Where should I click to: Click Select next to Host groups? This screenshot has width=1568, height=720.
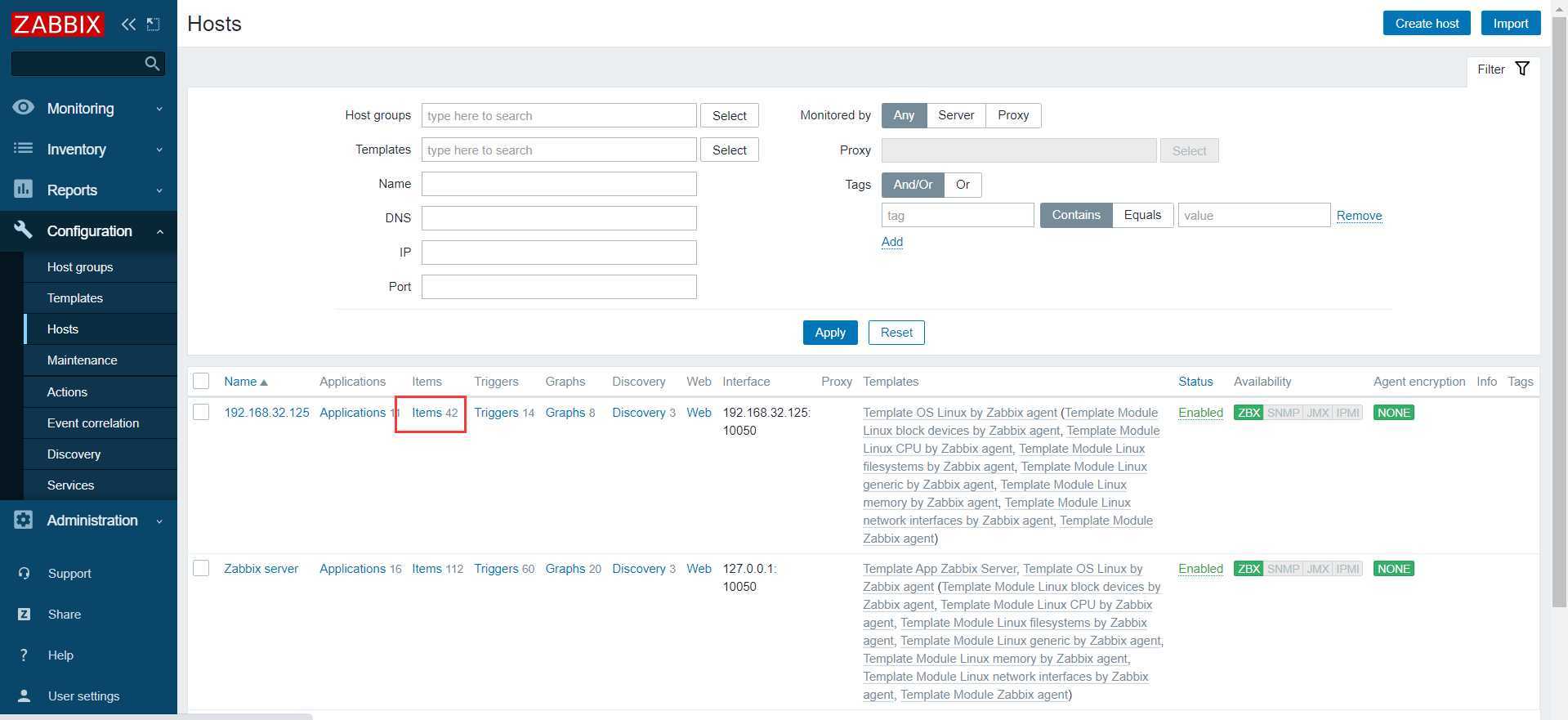(730, 115)
